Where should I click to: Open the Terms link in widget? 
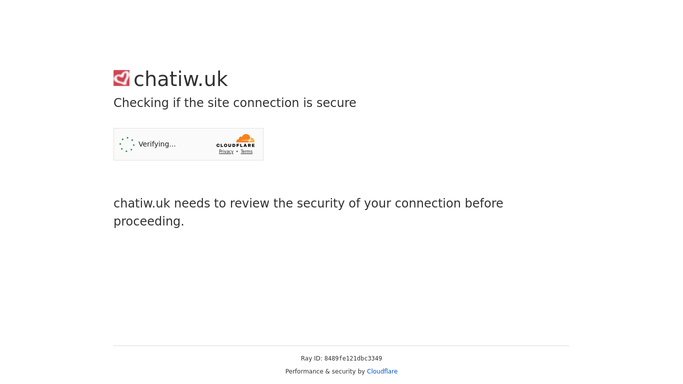tap(247, 152)
